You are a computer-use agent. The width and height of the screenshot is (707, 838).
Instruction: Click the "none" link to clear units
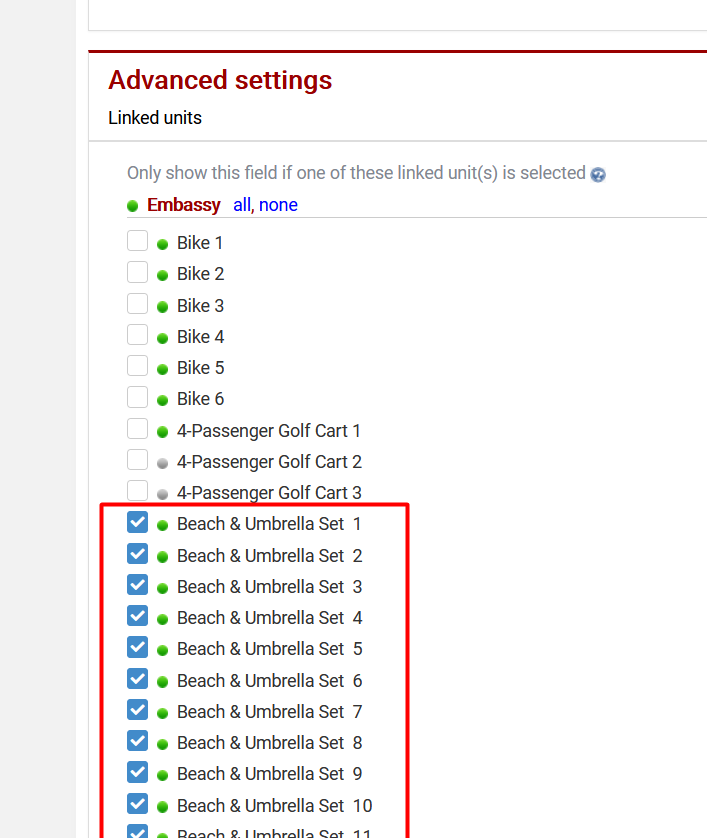point(278,205)
